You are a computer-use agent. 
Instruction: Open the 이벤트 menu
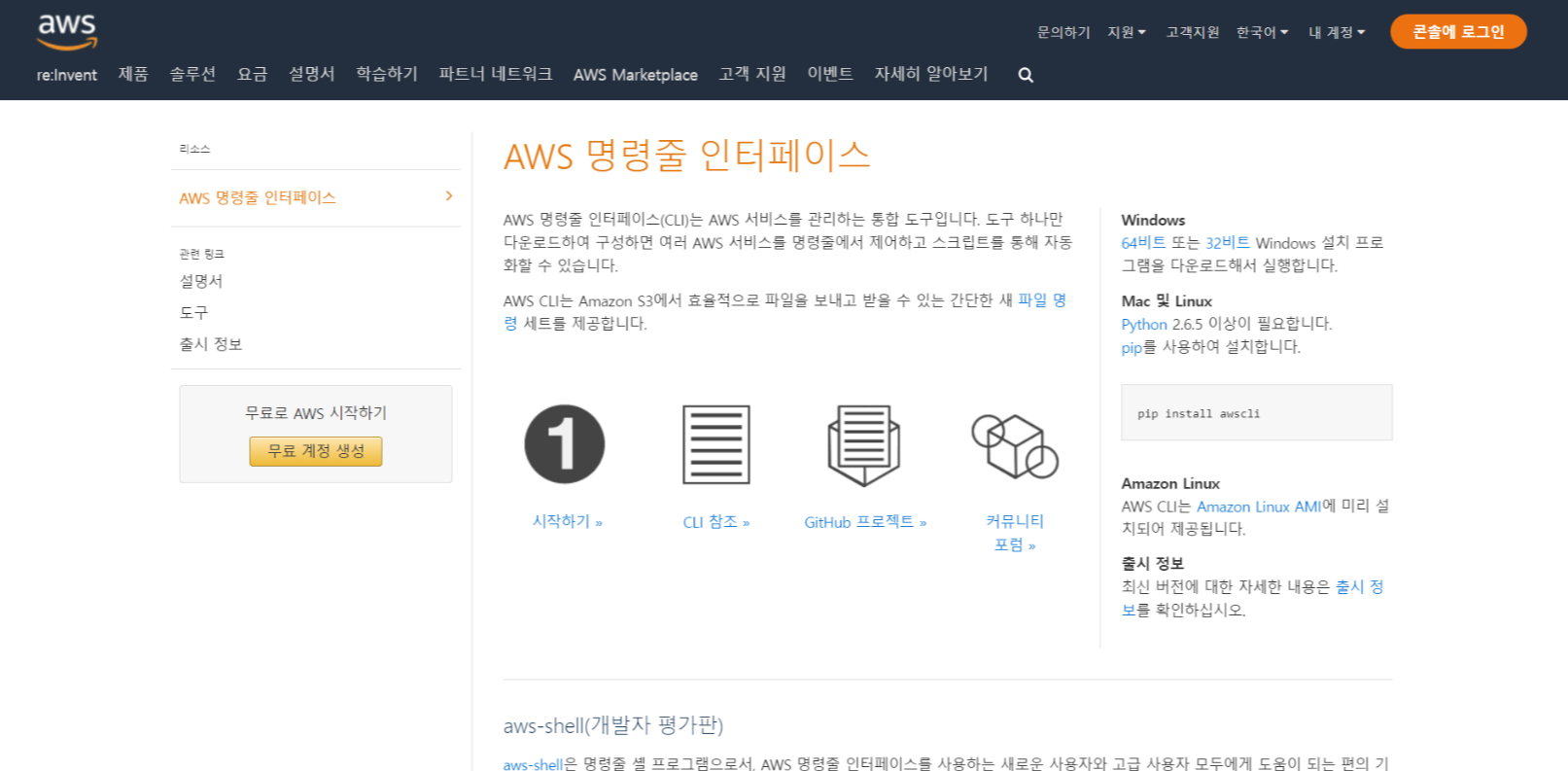[x=830, y=74]
